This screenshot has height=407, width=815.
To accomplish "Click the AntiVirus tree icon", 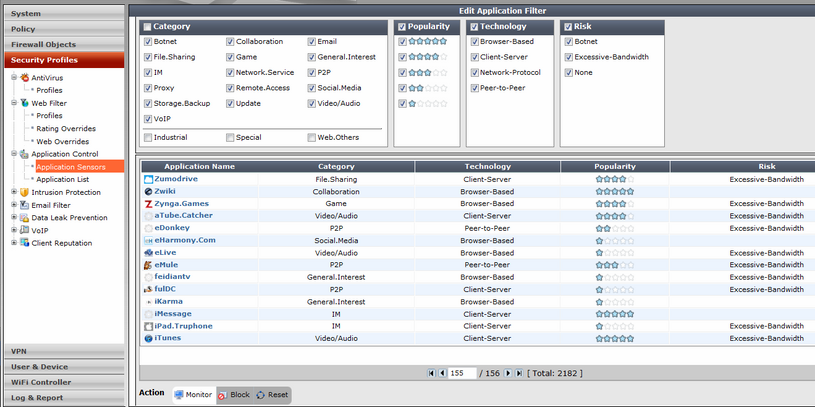I will pyautogui.click(x=24, y=77).
